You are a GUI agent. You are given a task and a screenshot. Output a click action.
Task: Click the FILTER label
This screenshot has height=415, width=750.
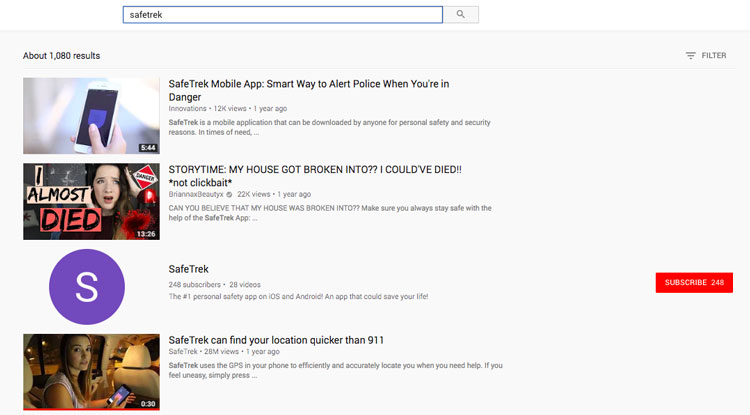(714, 55)
